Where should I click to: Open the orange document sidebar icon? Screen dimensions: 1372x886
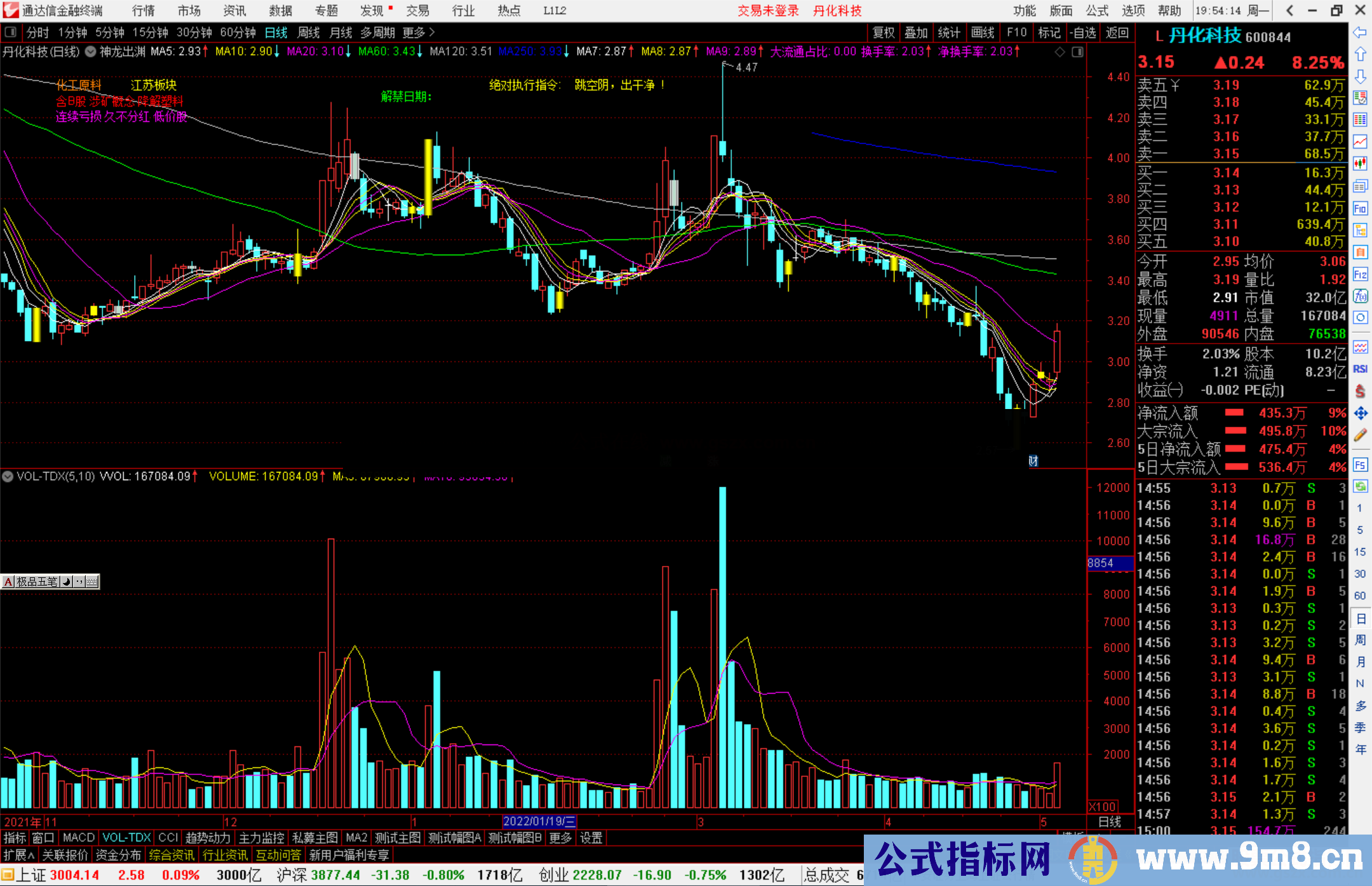point(1360,252)
